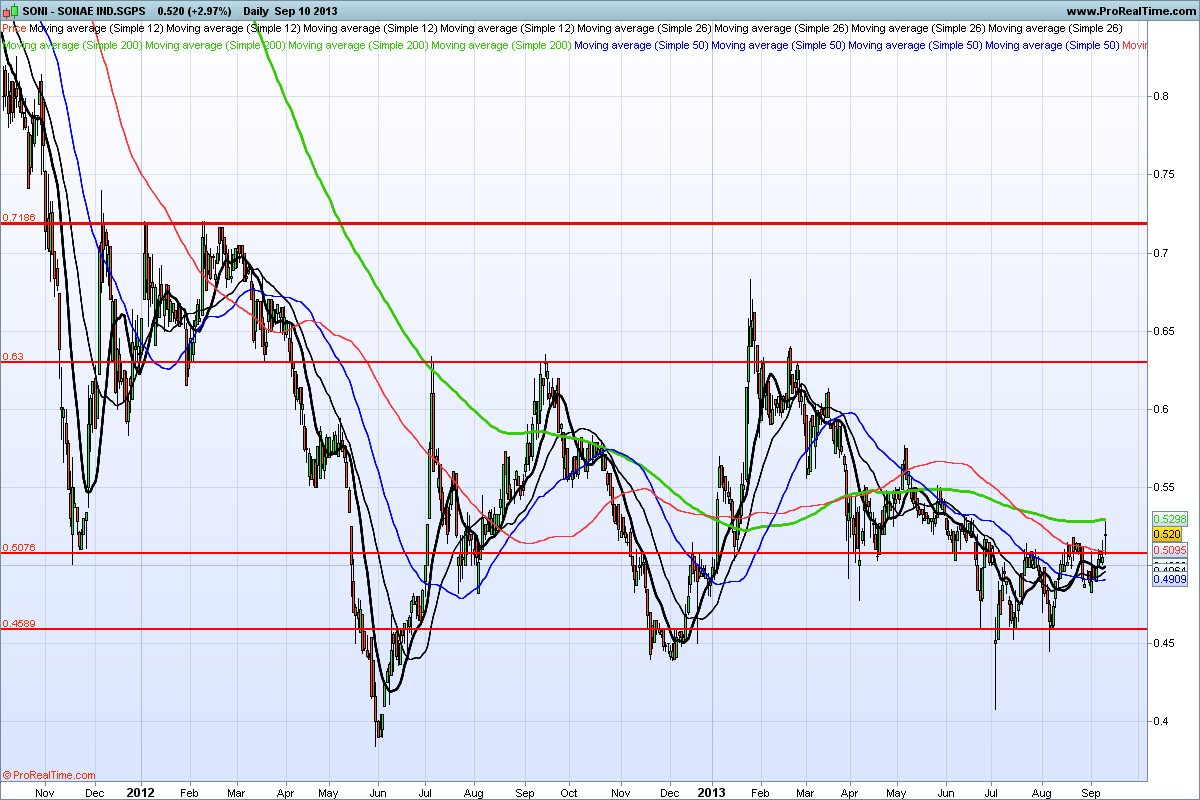Image resolution: width=1200 pixels, height=800 pixels.
Task: Click the 0.7 price axis label
Action: point(1161,253)
